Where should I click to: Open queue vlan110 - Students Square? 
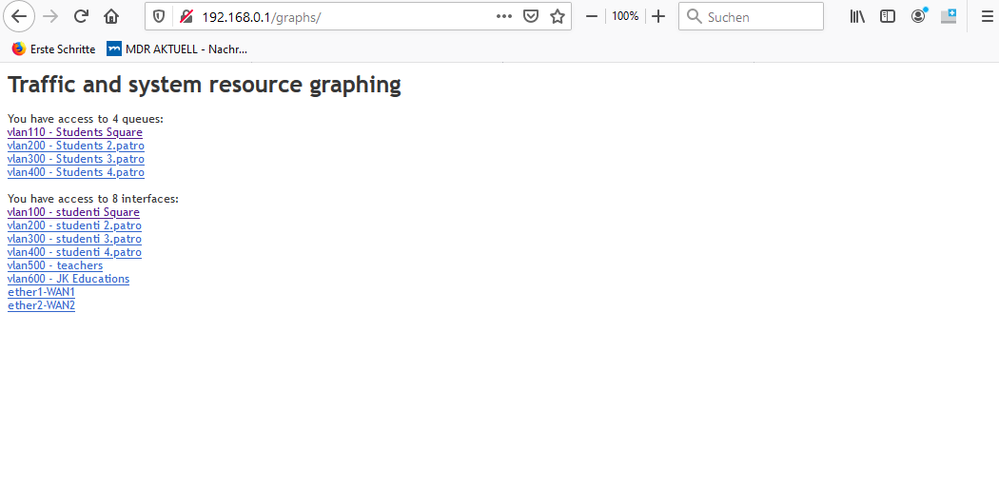click(75, 132)
